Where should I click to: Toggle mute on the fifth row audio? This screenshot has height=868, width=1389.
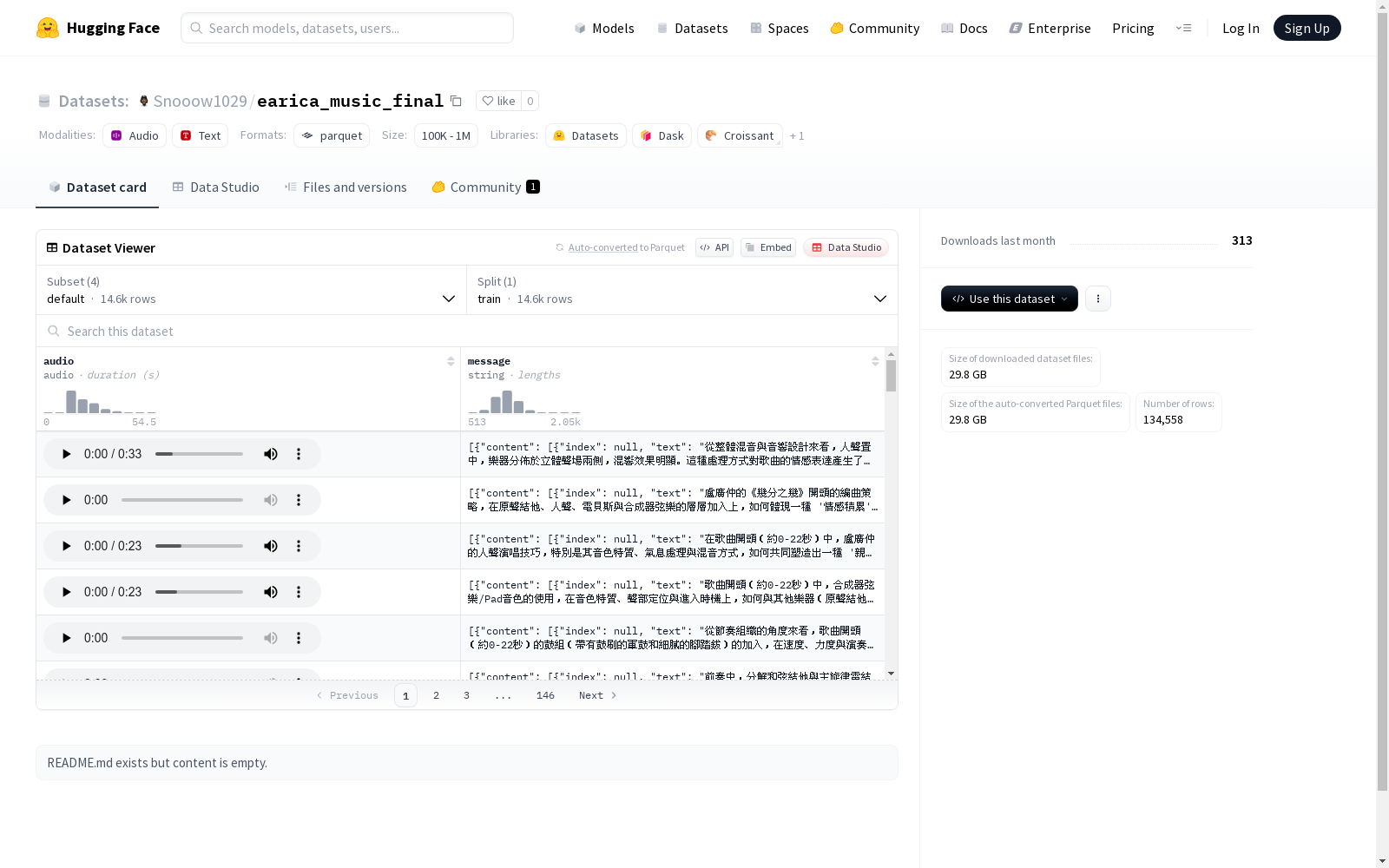[271, 638]
